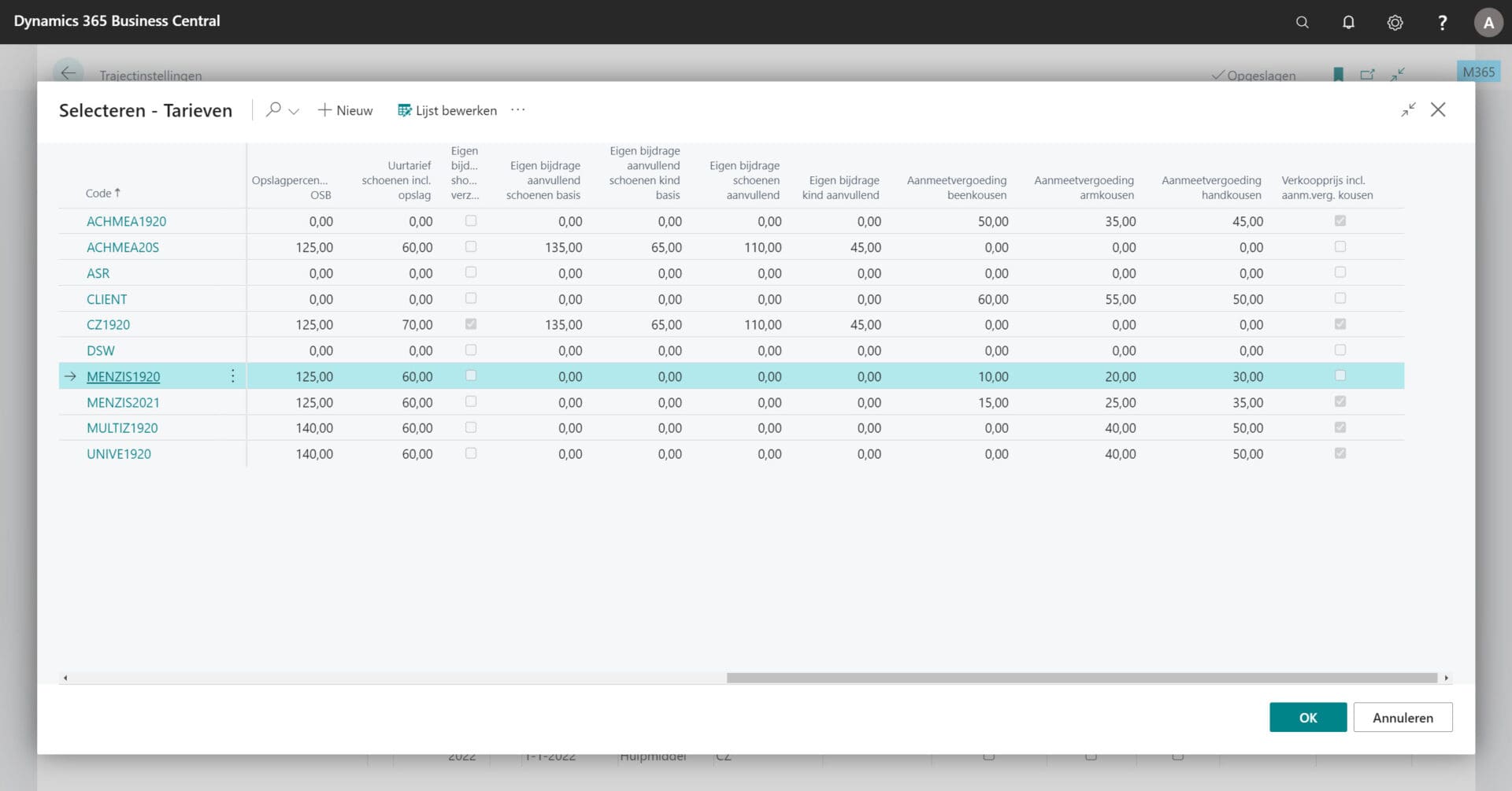
Task: Open the help question mark
Action: click(1442, 22)
